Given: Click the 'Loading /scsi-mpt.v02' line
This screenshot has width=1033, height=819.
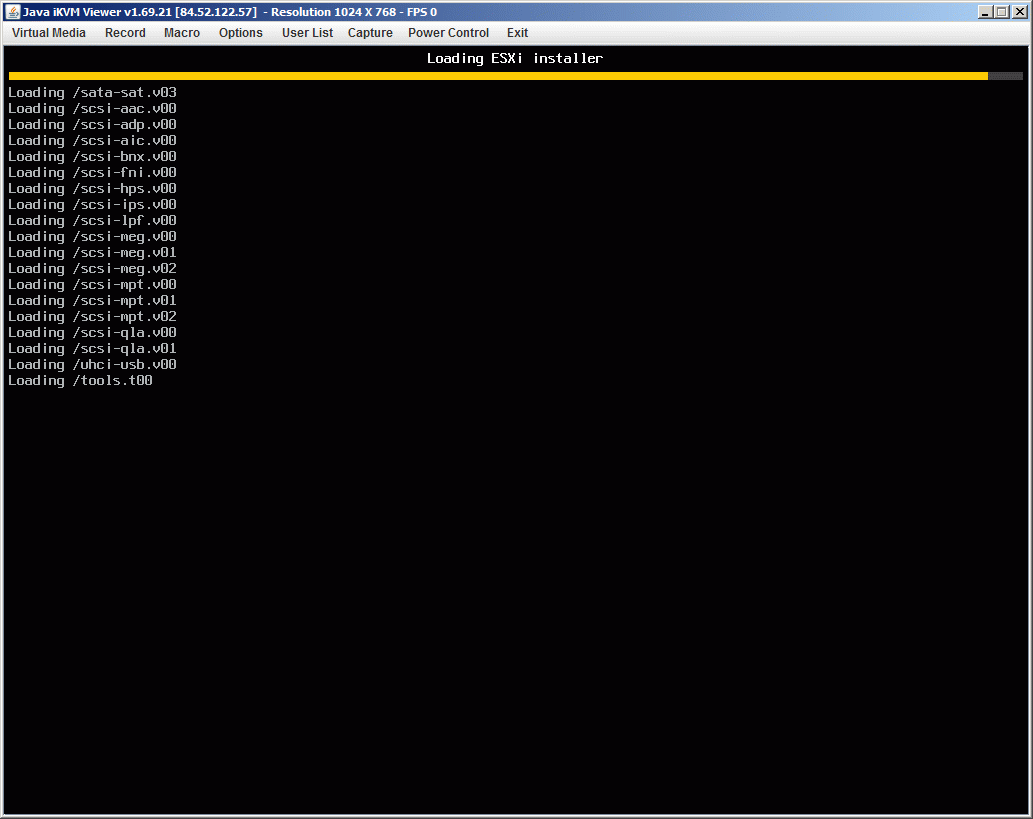Looking at the screenshot, I should [x=92, y=316].
